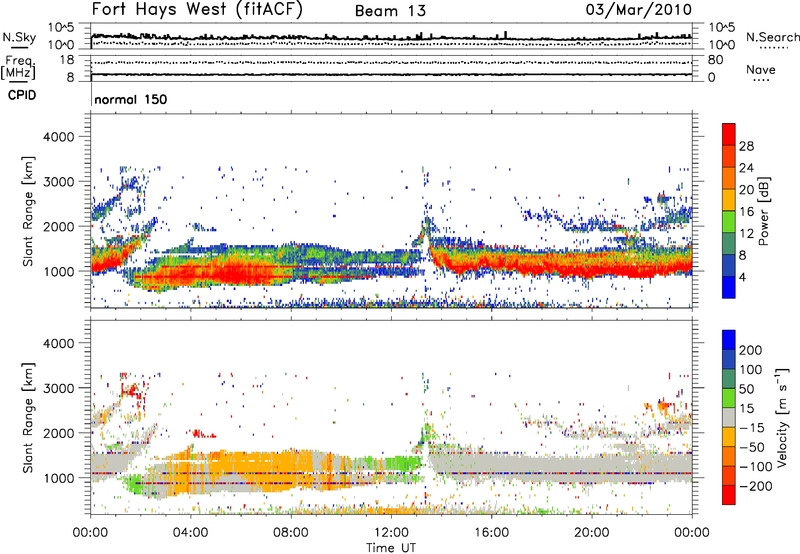
Task: Select the '-100' Velocity colorbar tick label
Action: coord(756,467)
